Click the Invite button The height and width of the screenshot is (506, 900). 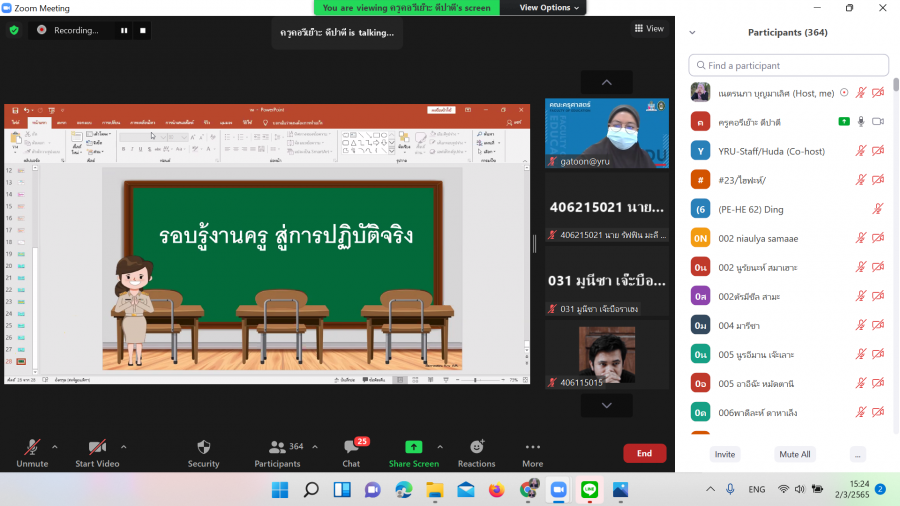coord(725,454)
